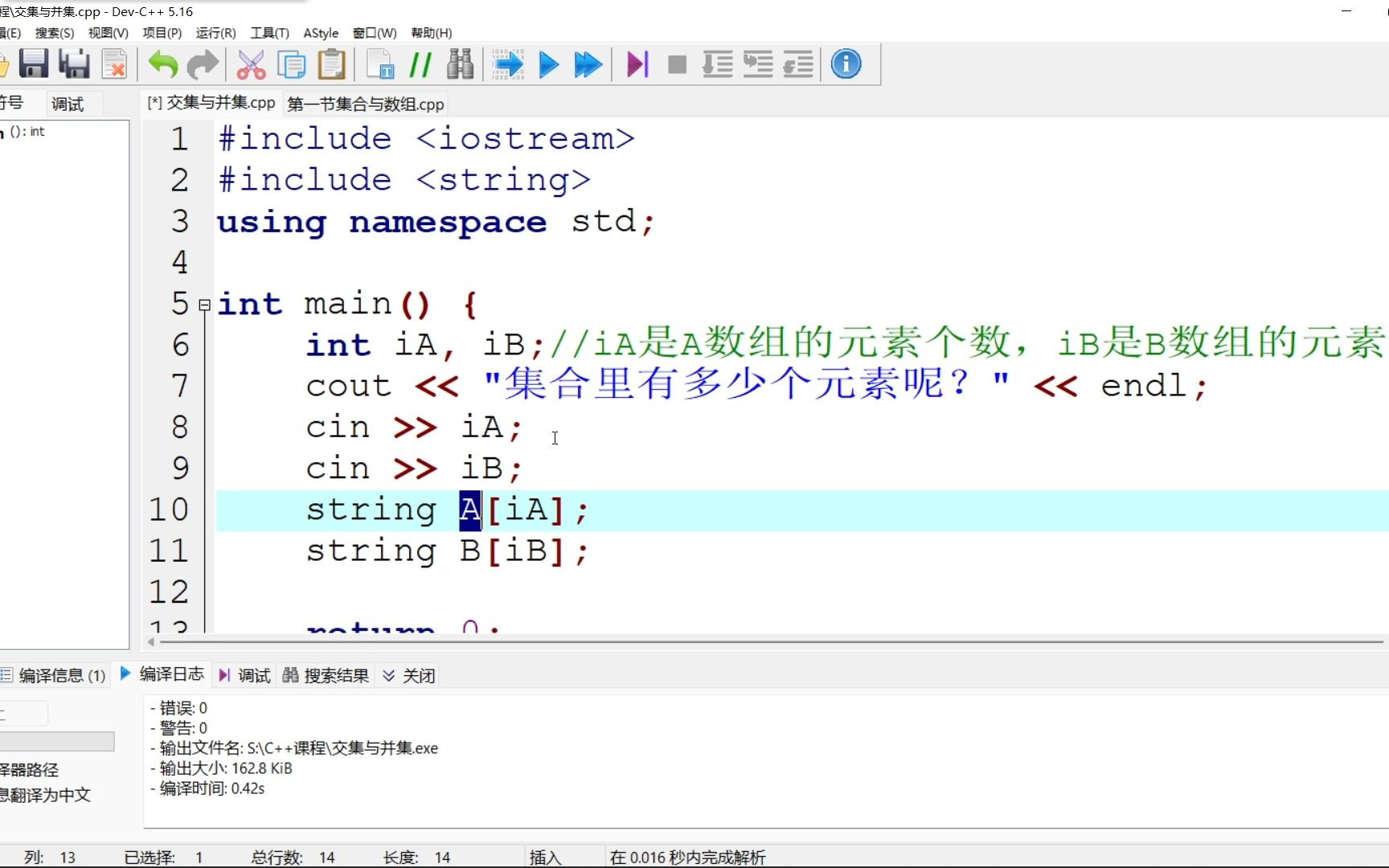Run program with single blue arrow

(x=549, y=64)
